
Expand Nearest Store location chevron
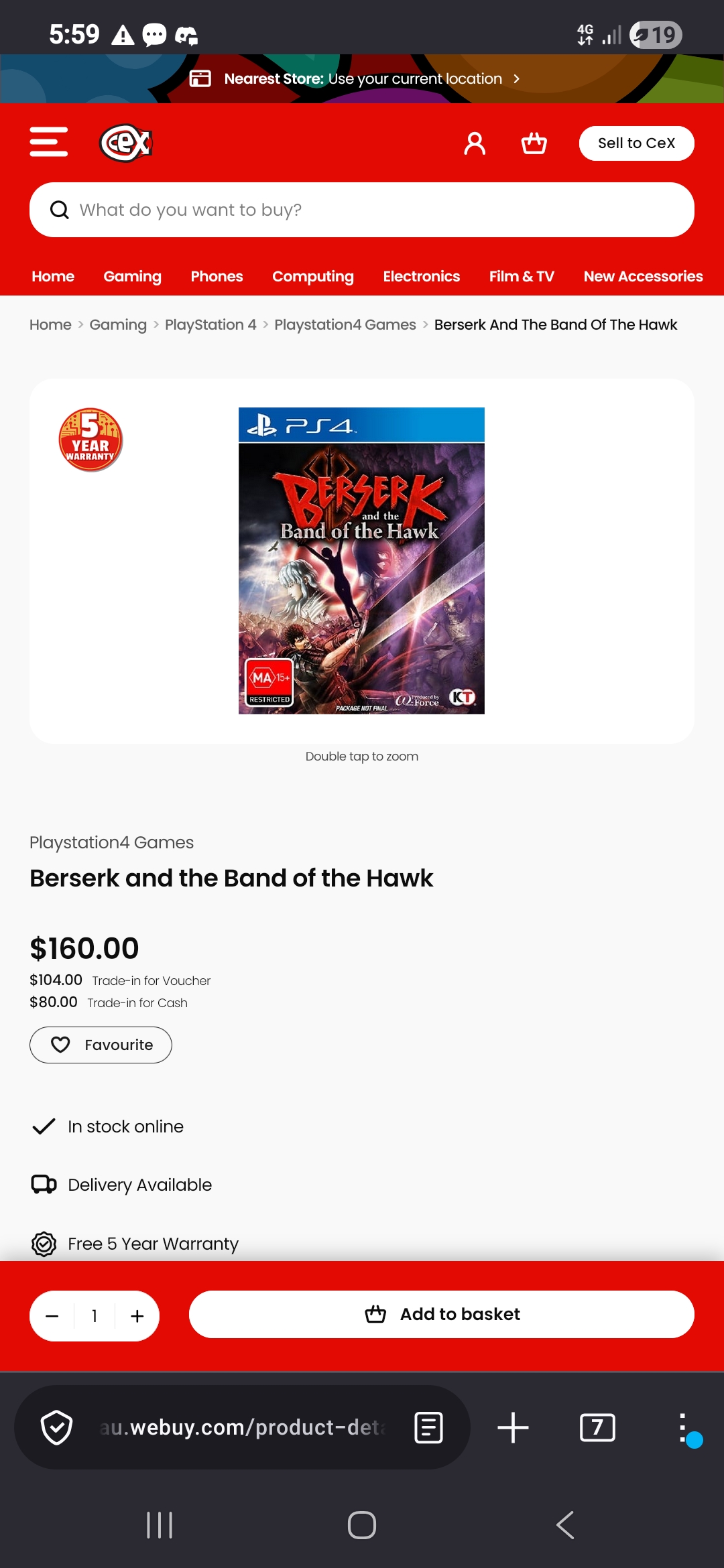pos(516,78)
